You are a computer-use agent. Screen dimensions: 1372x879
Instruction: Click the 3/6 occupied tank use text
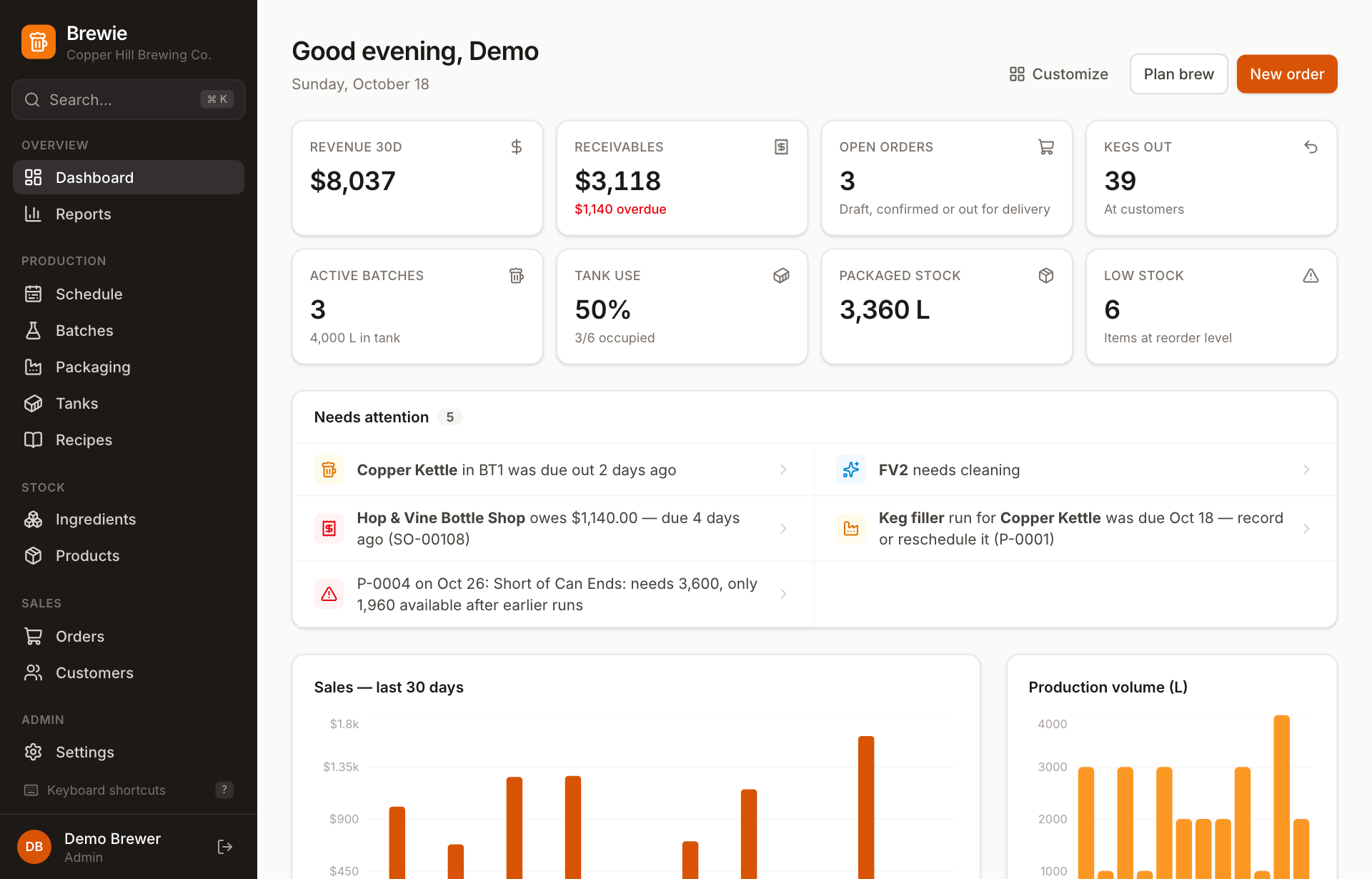[615, 338]
